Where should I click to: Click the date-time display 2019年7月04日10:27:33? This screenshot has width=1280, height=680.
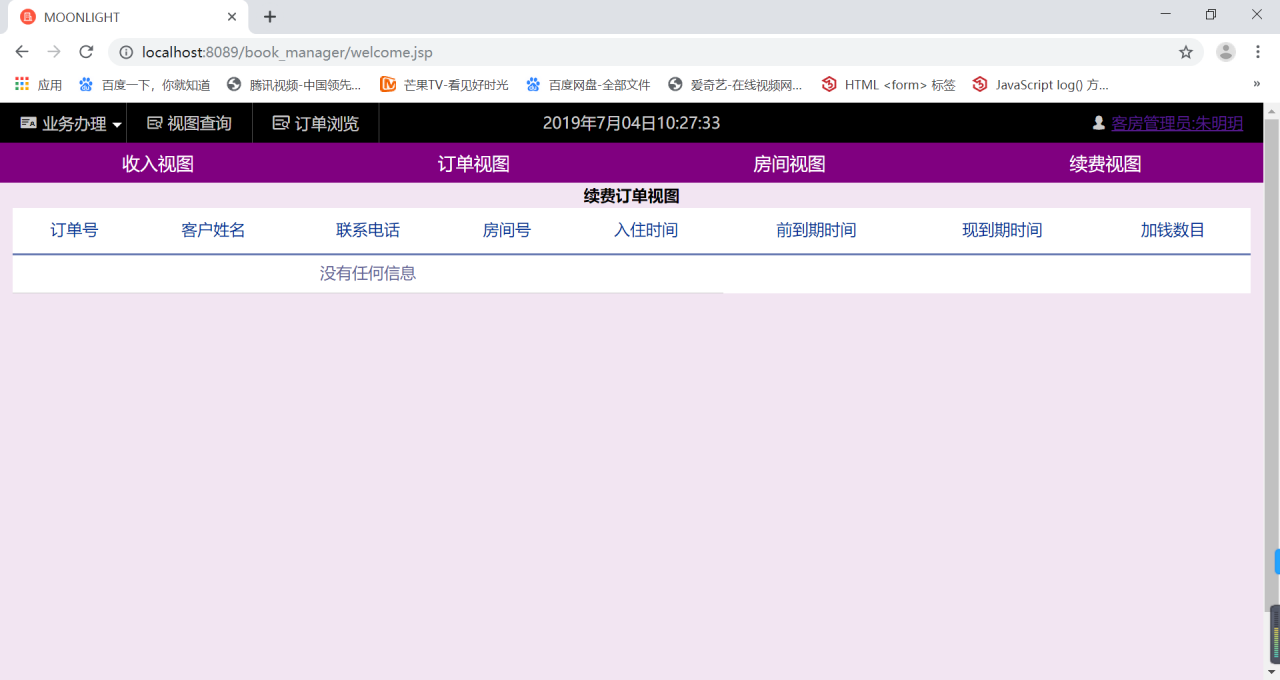631,123
